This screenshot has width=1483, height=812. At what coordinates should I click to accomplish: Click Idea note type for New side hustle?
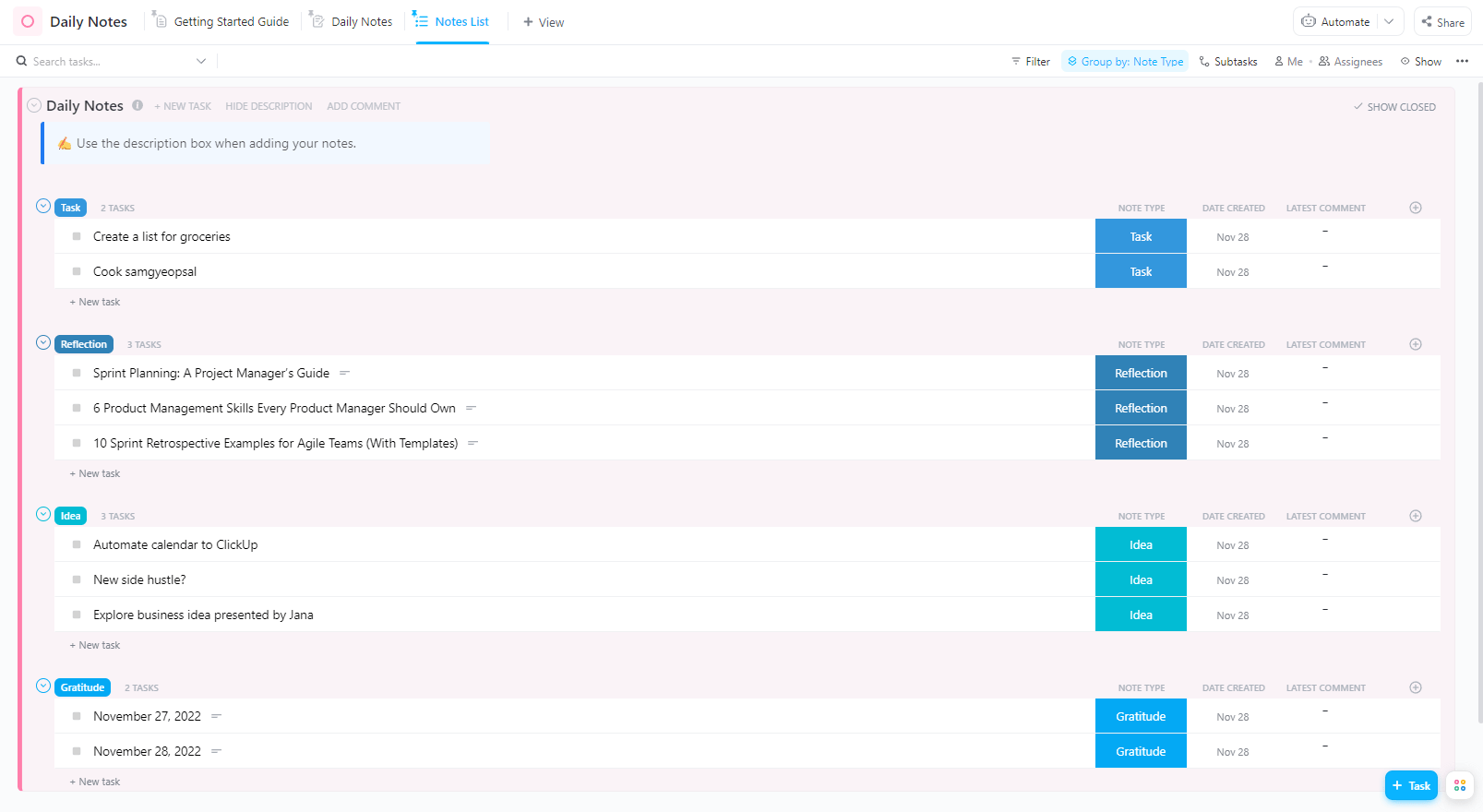point(1141,579)
